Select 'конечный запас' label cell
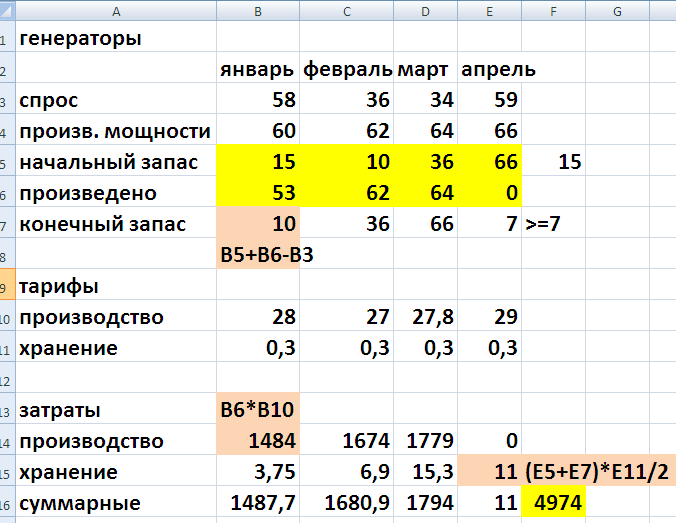The image size is (676, 523). [x=116, y=224]
